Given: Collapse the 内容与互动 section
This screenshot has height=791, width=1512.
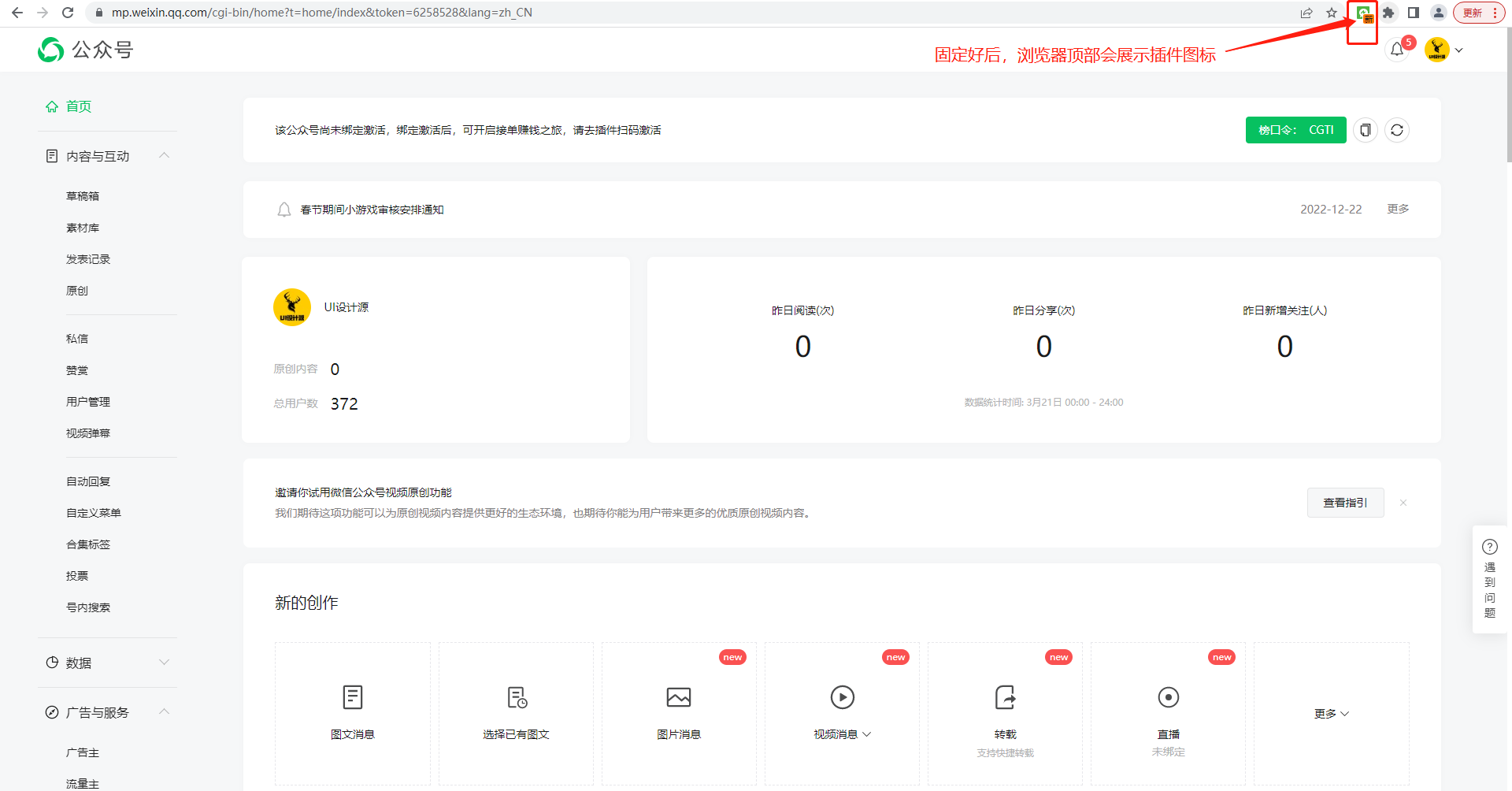Looking at the screenshot, I should [164, 155].
